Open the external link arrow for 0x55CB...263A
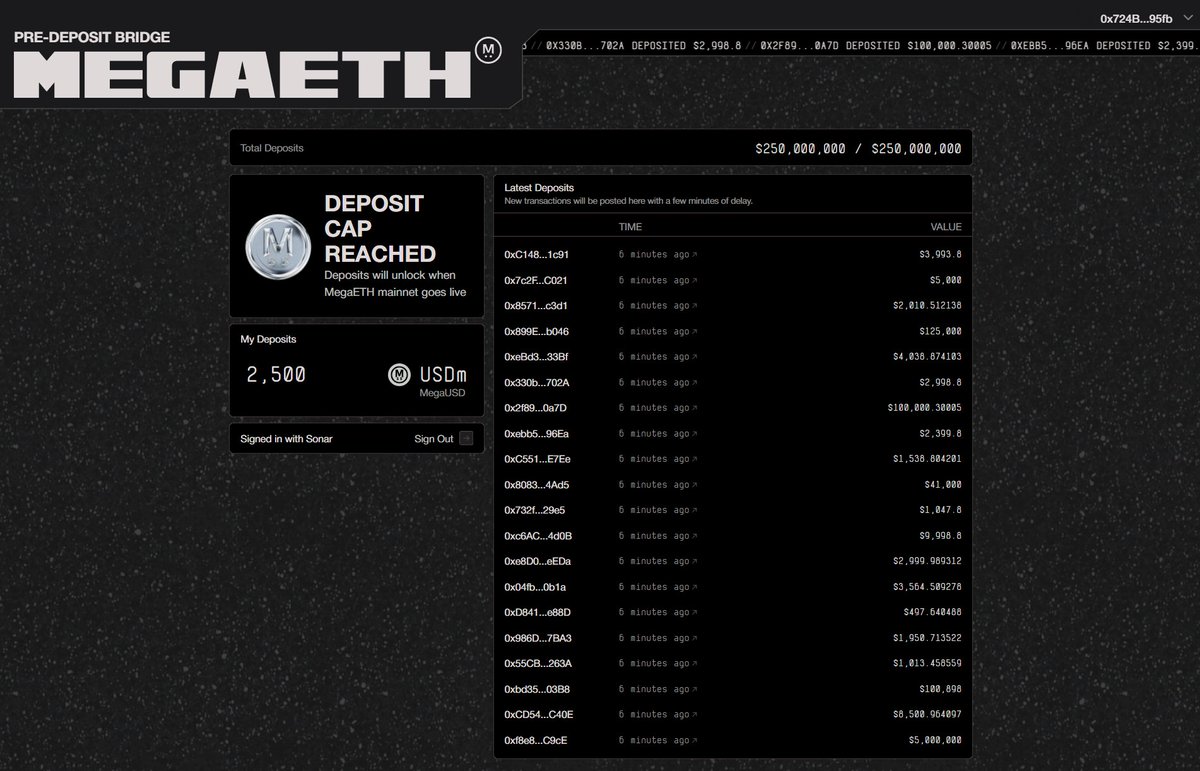Viewport: 1200px width, 771px height. coord(695,662)
